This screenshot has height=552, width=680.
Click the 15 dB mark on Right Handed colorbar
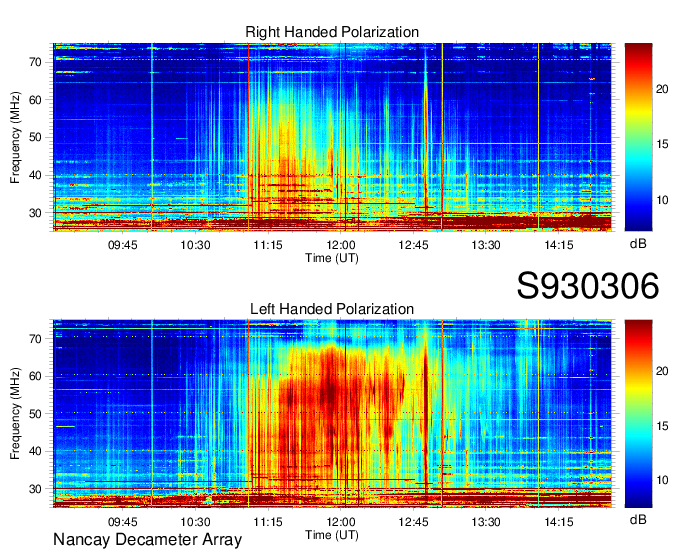click(662, 144)
